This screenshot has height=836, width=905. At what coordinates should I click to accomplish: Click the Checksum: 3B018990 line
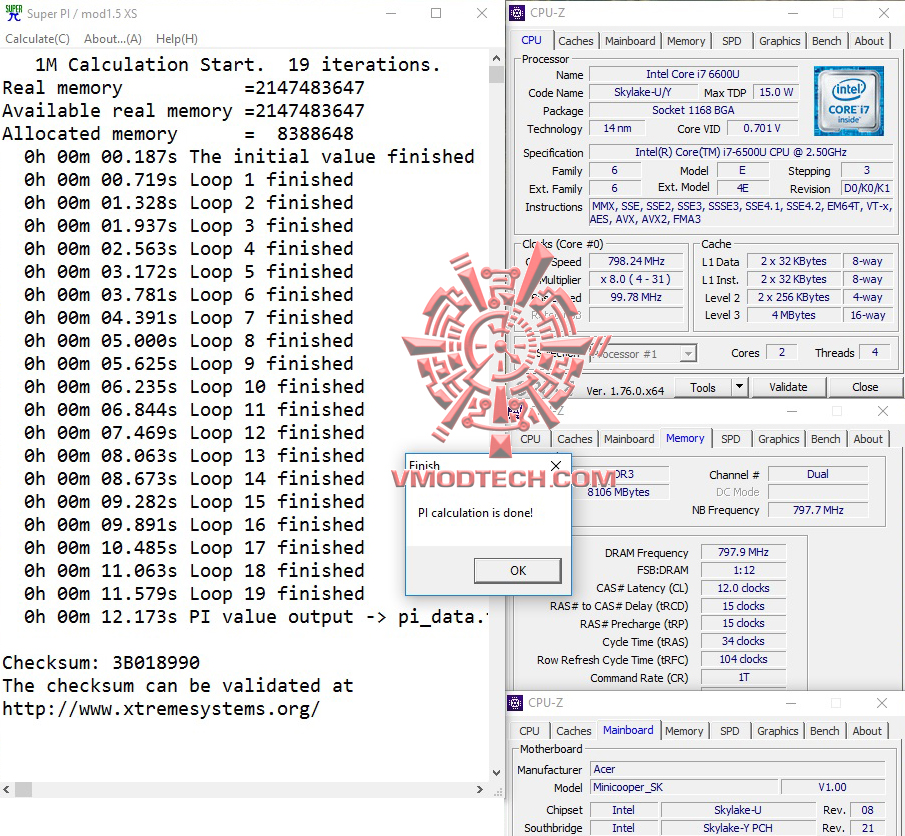101,663
